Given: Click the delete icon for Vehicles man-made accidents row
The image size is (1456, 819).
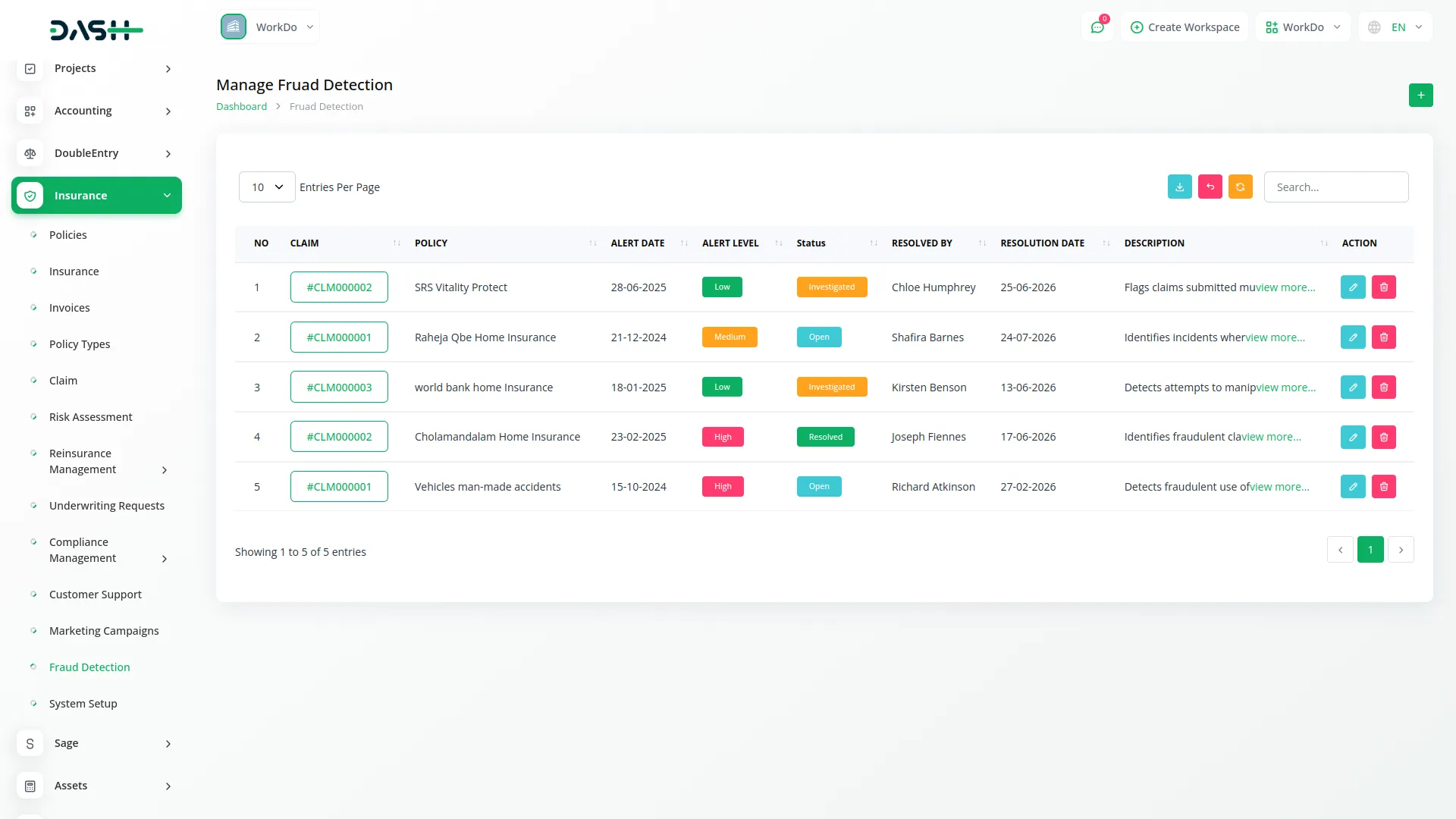Looking at the screenshot, I should coord(1384,486).
